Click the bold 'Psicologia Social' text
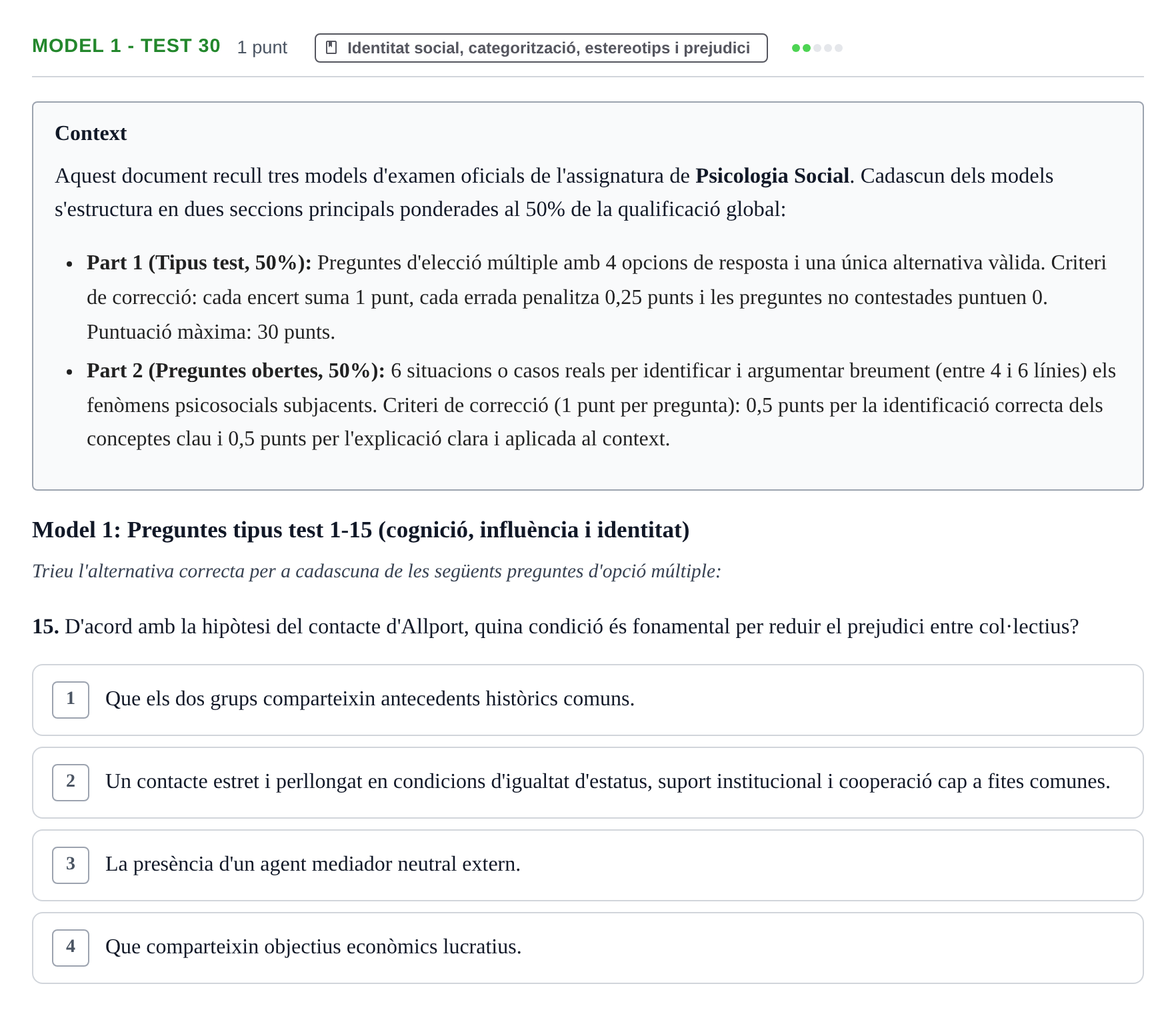Screen dimensions: 1176x1016 coord(772,176)
